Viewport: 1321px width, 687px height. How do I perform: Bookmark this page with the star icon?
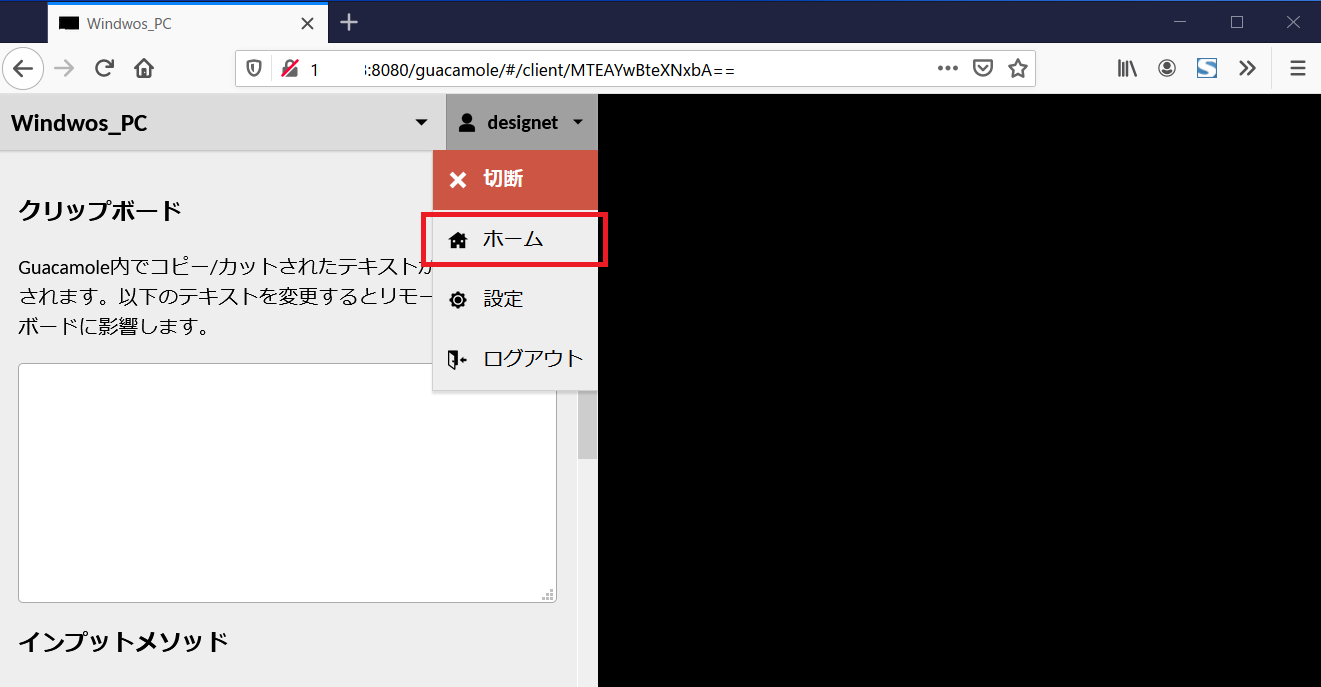pos(1017,68)
